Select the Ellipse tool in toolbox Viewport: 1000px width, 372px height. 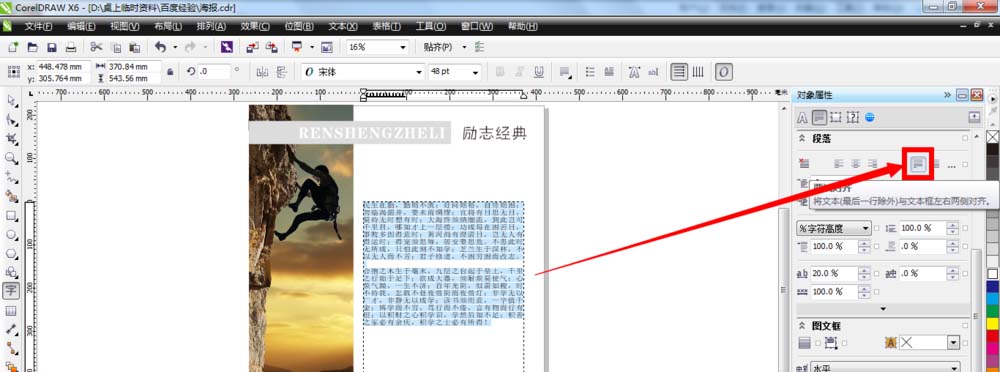(x=11, y=234)
